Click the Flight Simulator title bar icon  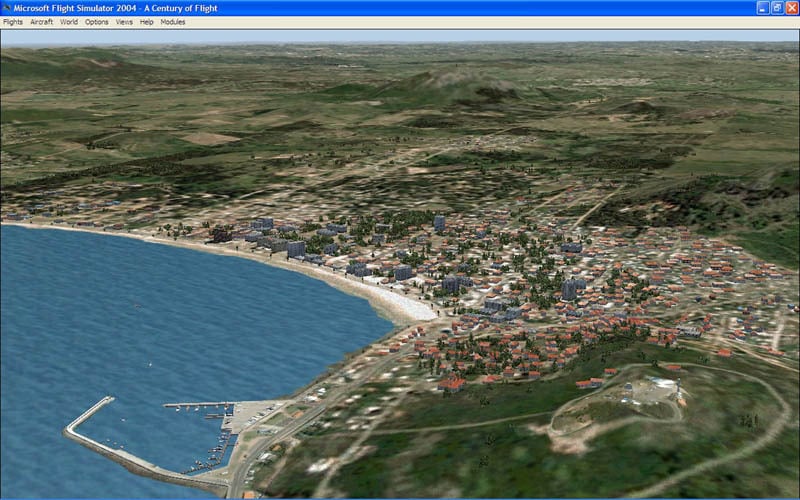coord(6,8)
